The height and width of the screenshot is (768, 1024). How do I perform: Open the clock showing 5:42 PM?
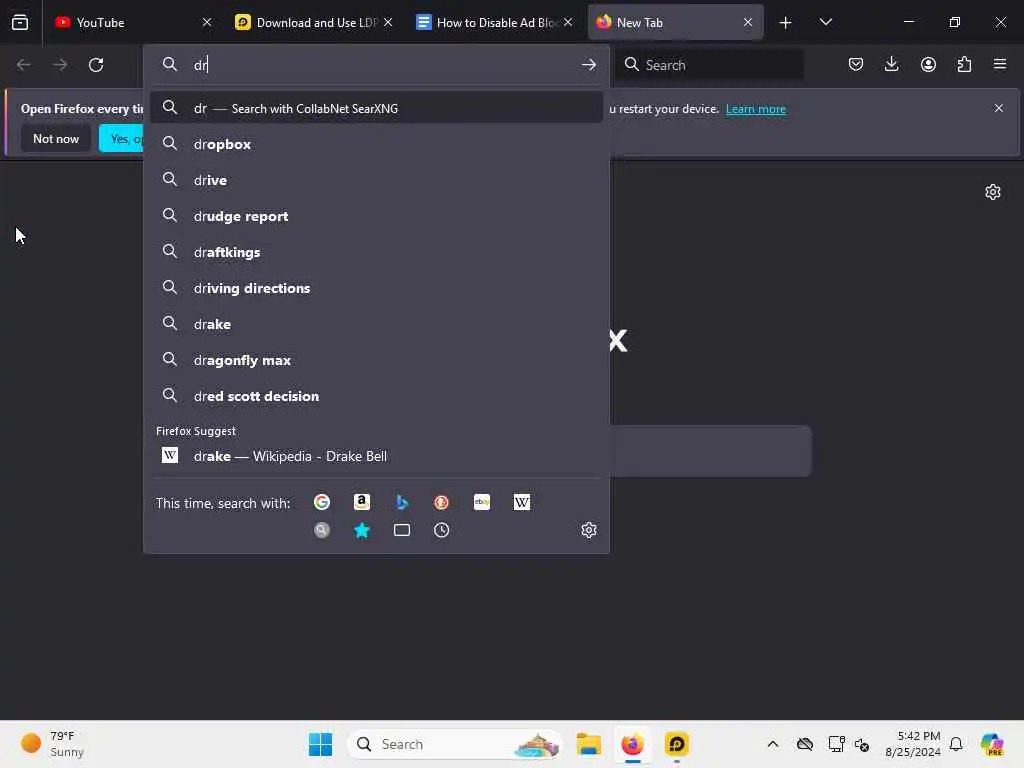[912, 744]
